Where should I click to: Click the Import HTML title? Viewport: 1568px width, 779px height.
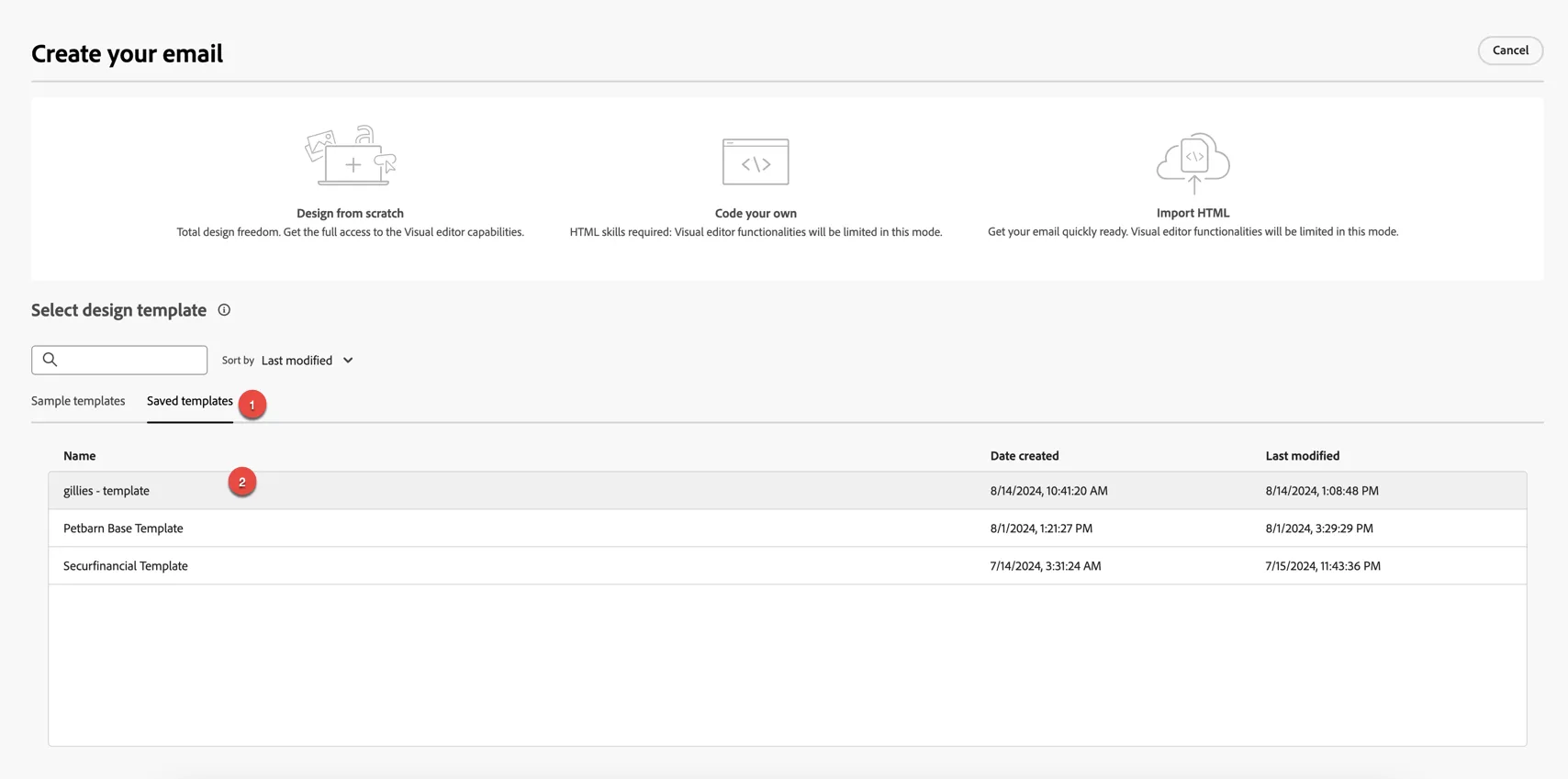(1193, 213)
